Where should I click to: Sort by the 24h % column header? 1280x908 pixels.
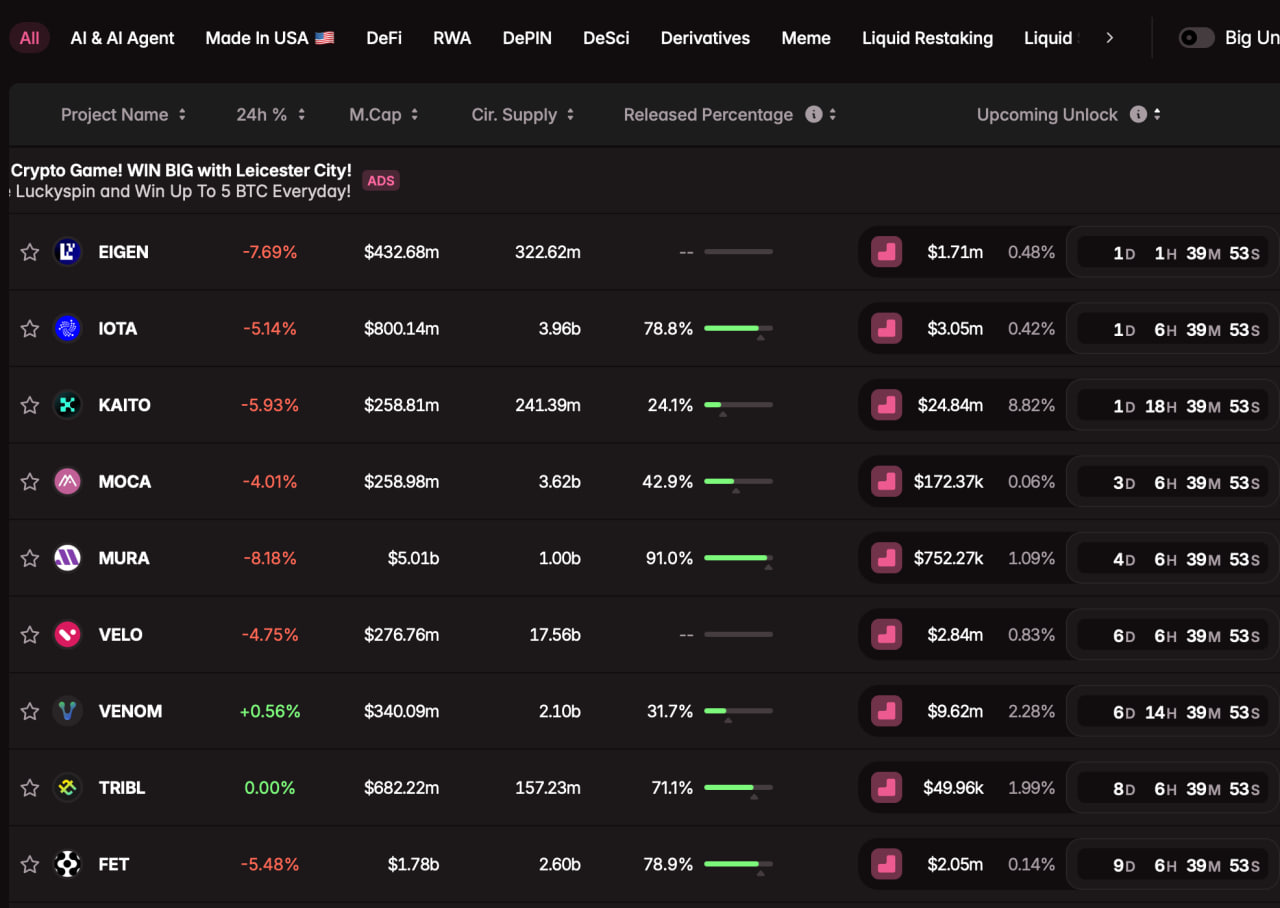pos(270,115)
